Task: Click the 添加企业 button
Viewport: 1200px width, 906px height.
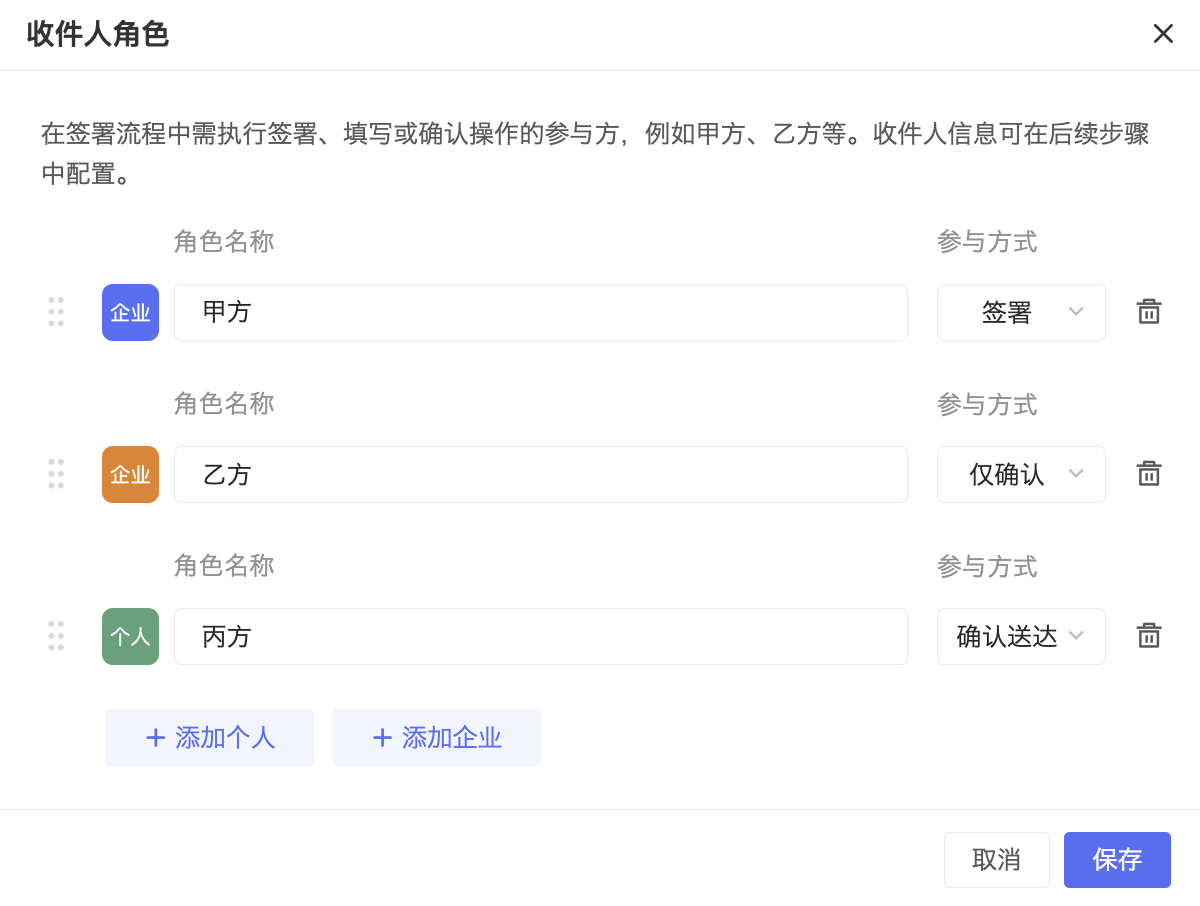Action: click(x=436, y=738)
